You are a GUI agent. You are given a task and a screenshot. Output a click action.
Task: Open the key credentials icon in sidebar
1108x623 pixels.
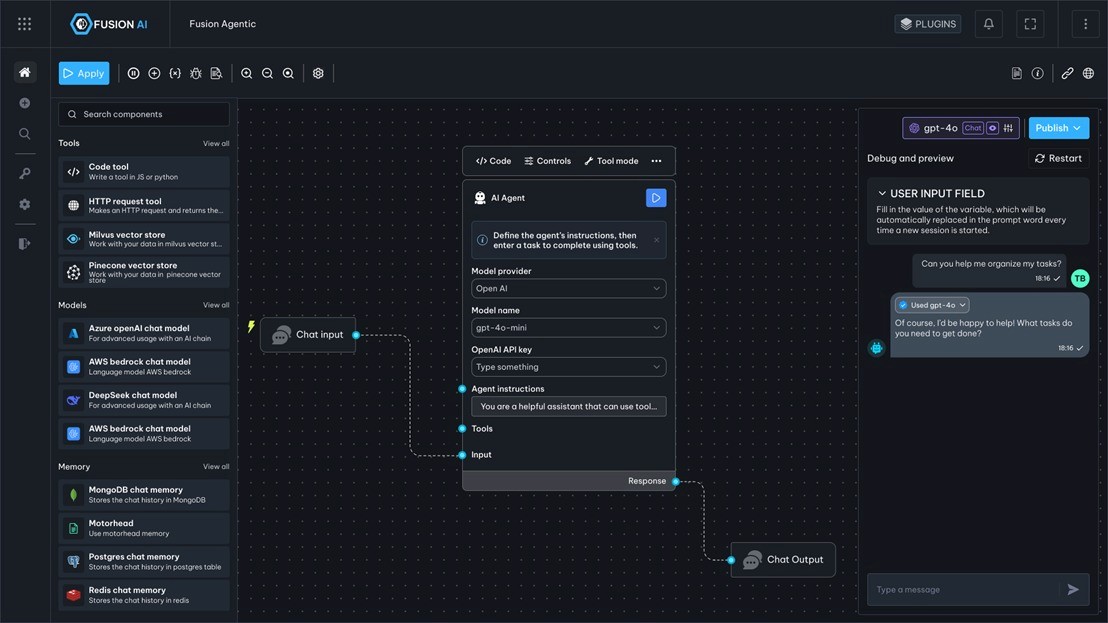[25, 173]
